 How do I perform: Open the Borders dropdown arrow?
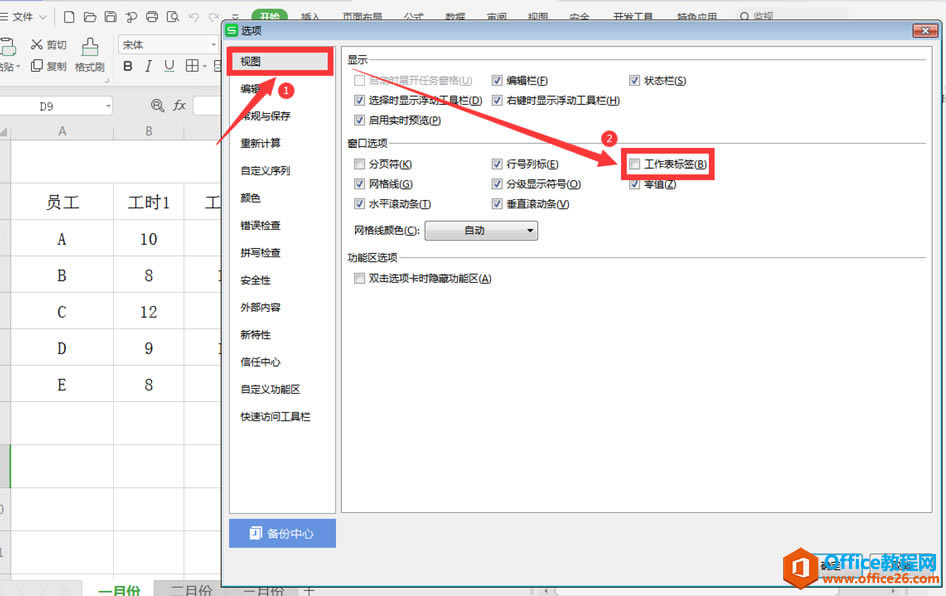pyautogui.click(x=205, y=66)
